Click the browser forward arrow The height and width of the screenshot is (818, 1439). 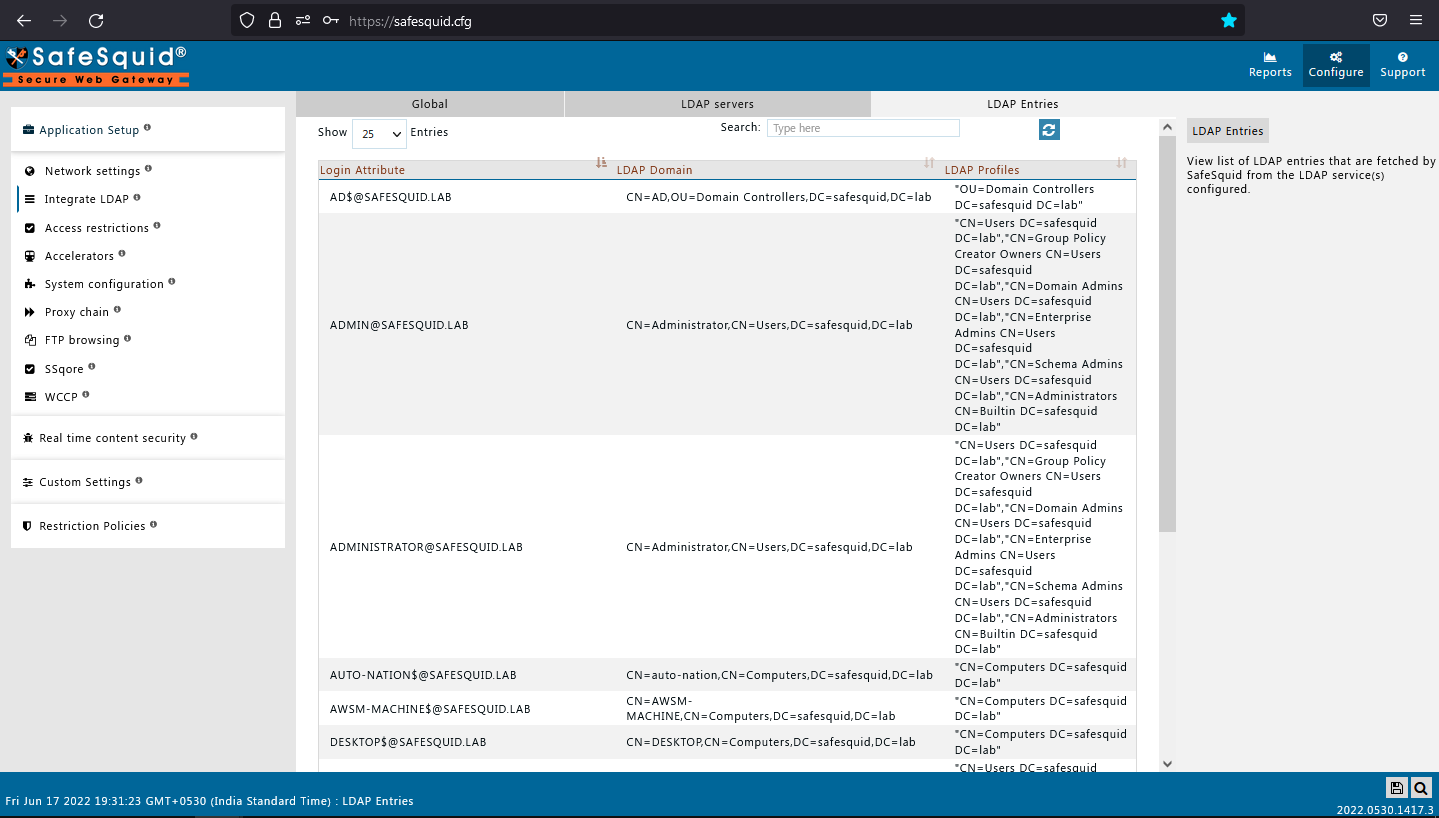pyautogui.click(x=60, y=20)
